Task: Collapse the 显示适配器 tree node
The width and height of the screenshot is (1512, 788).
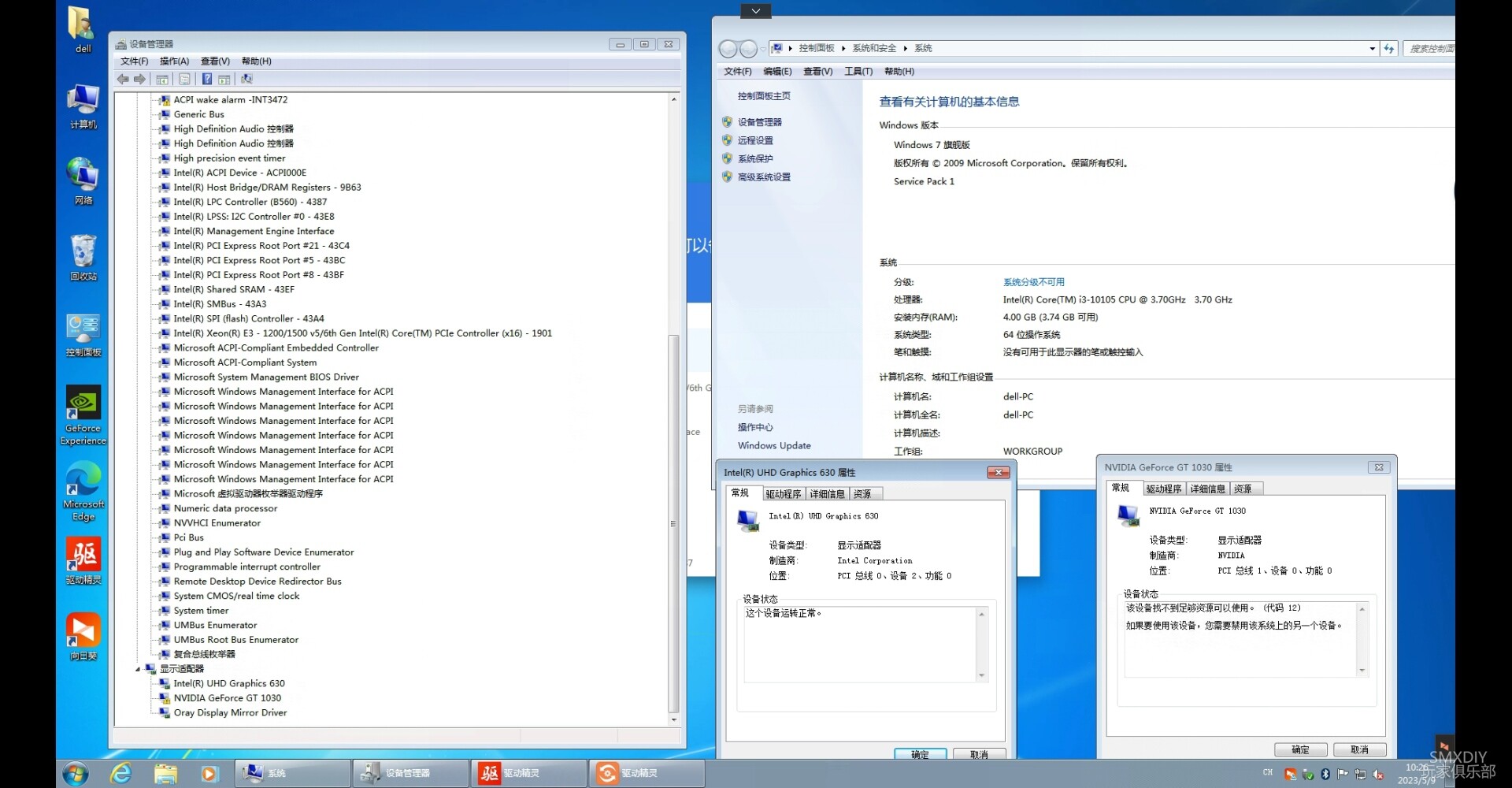Action: pyautogui.click(x=138, y=669)
